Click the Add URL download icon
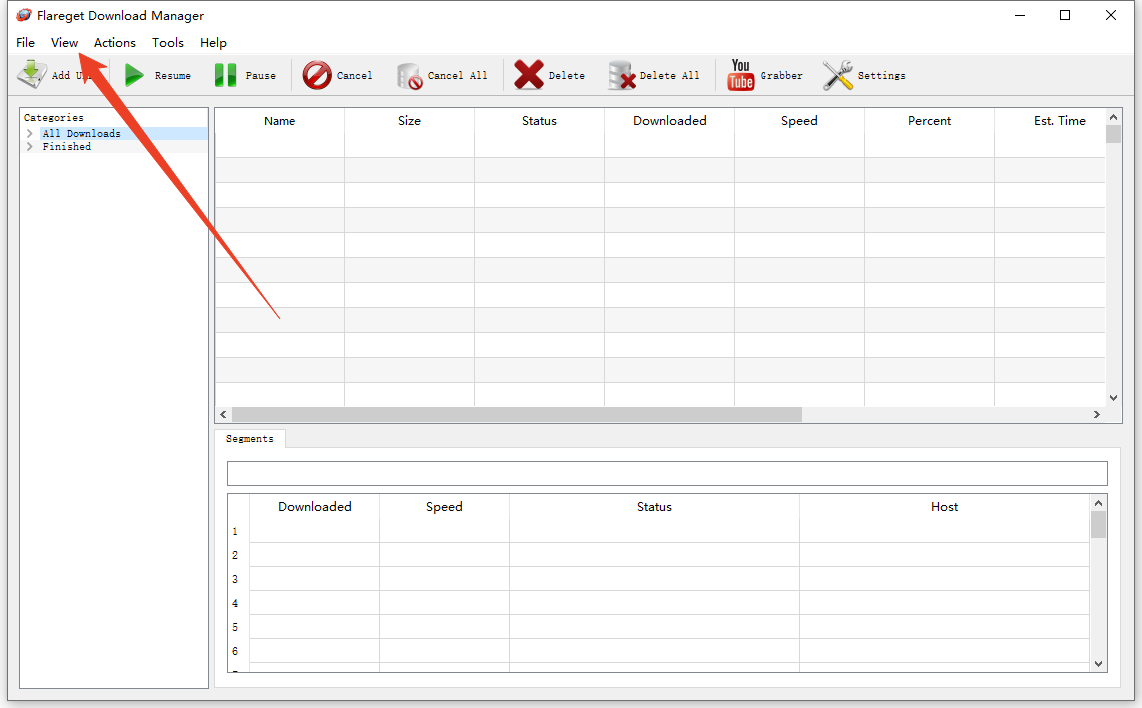 (x=31, y=74)
